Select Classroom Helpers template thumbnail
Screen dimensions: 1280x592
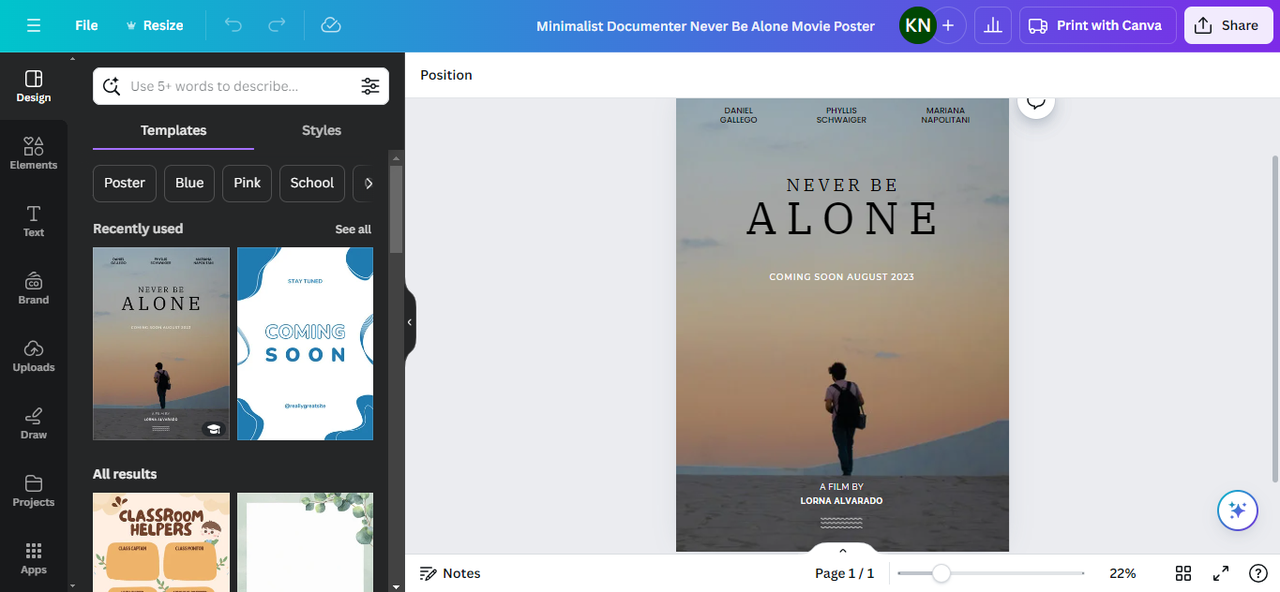coord(161,542)
